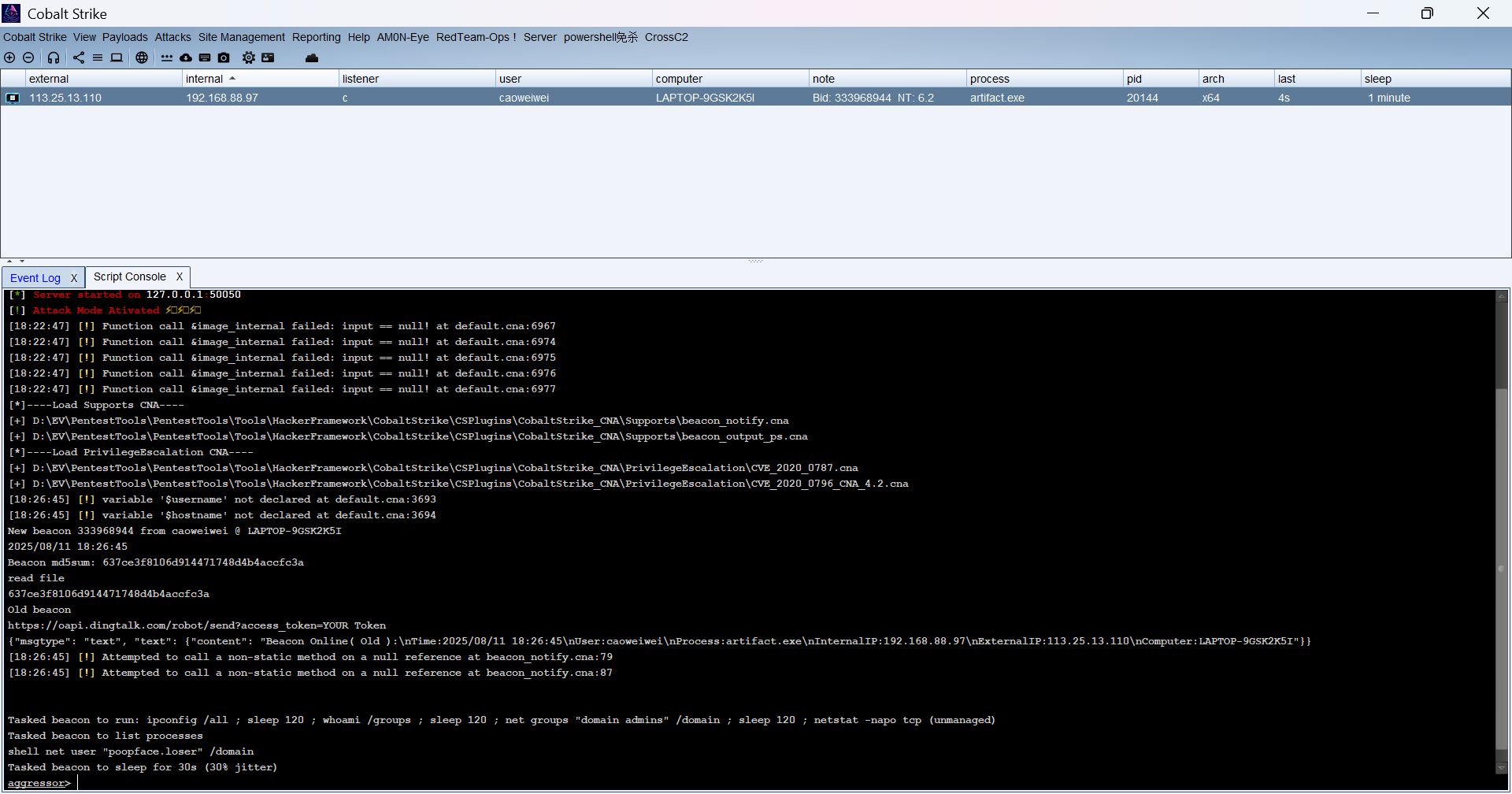Image resolution: width=1512 pixels, height=794 pixels.
Task: Show sessions in table view
Action: click(98, 58)
